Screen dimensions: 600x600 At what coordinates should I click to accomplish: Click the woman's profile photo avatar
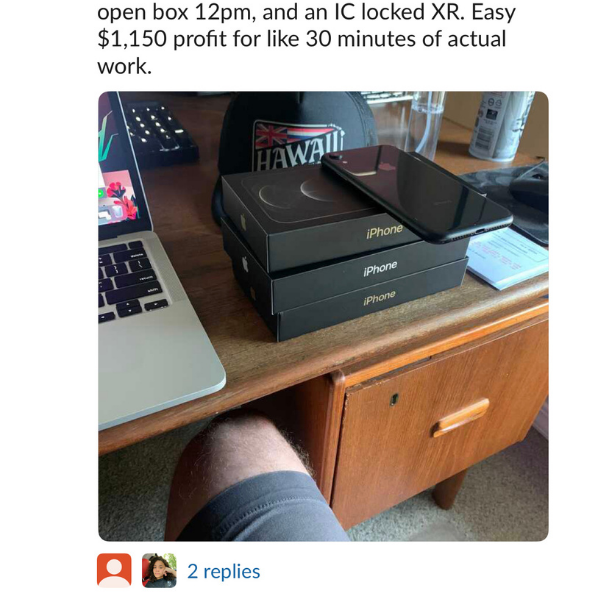click(159, 570)
